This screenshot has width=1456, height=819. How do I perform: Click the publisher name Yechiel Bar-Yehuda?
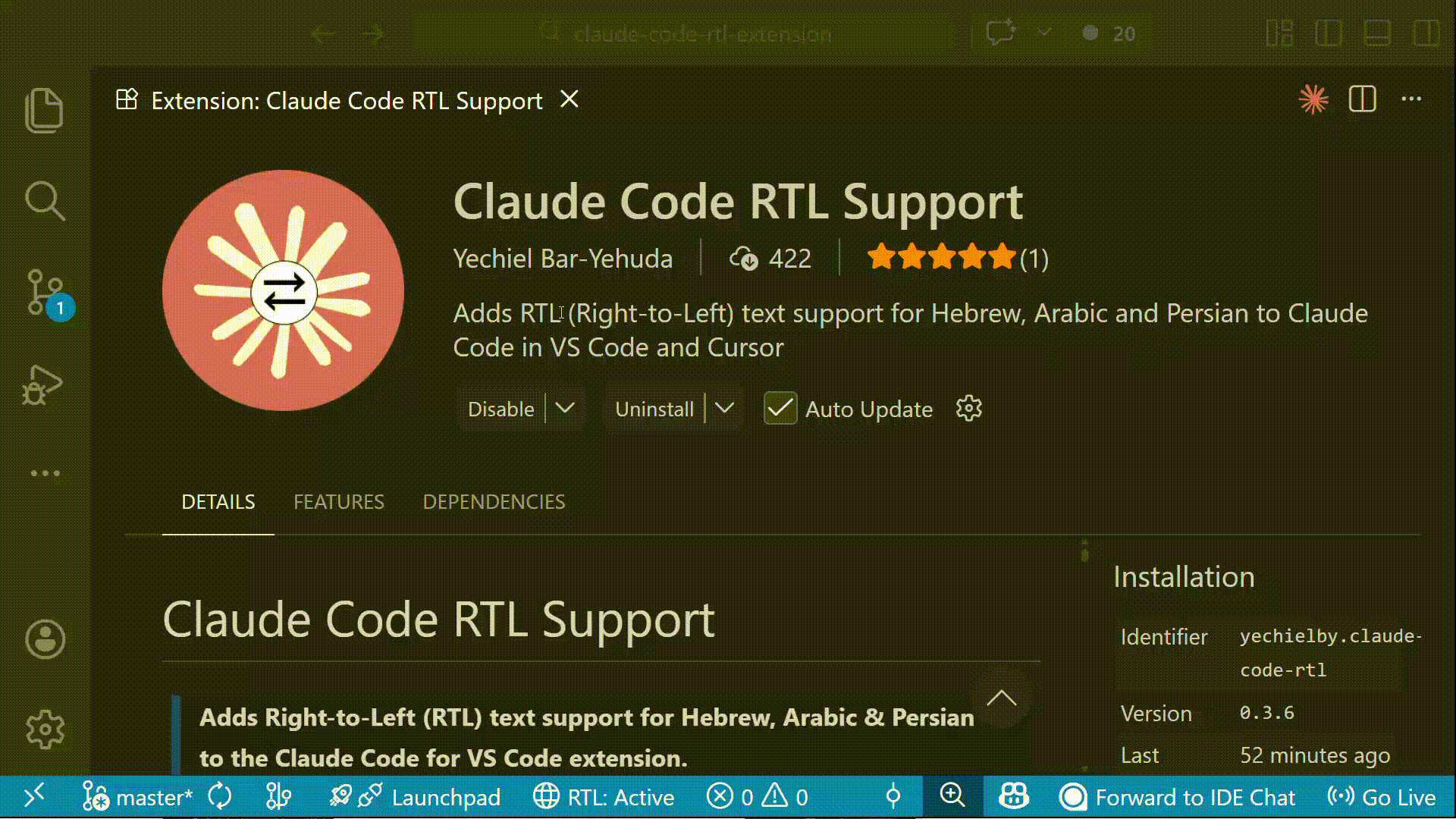pos(563,259)
